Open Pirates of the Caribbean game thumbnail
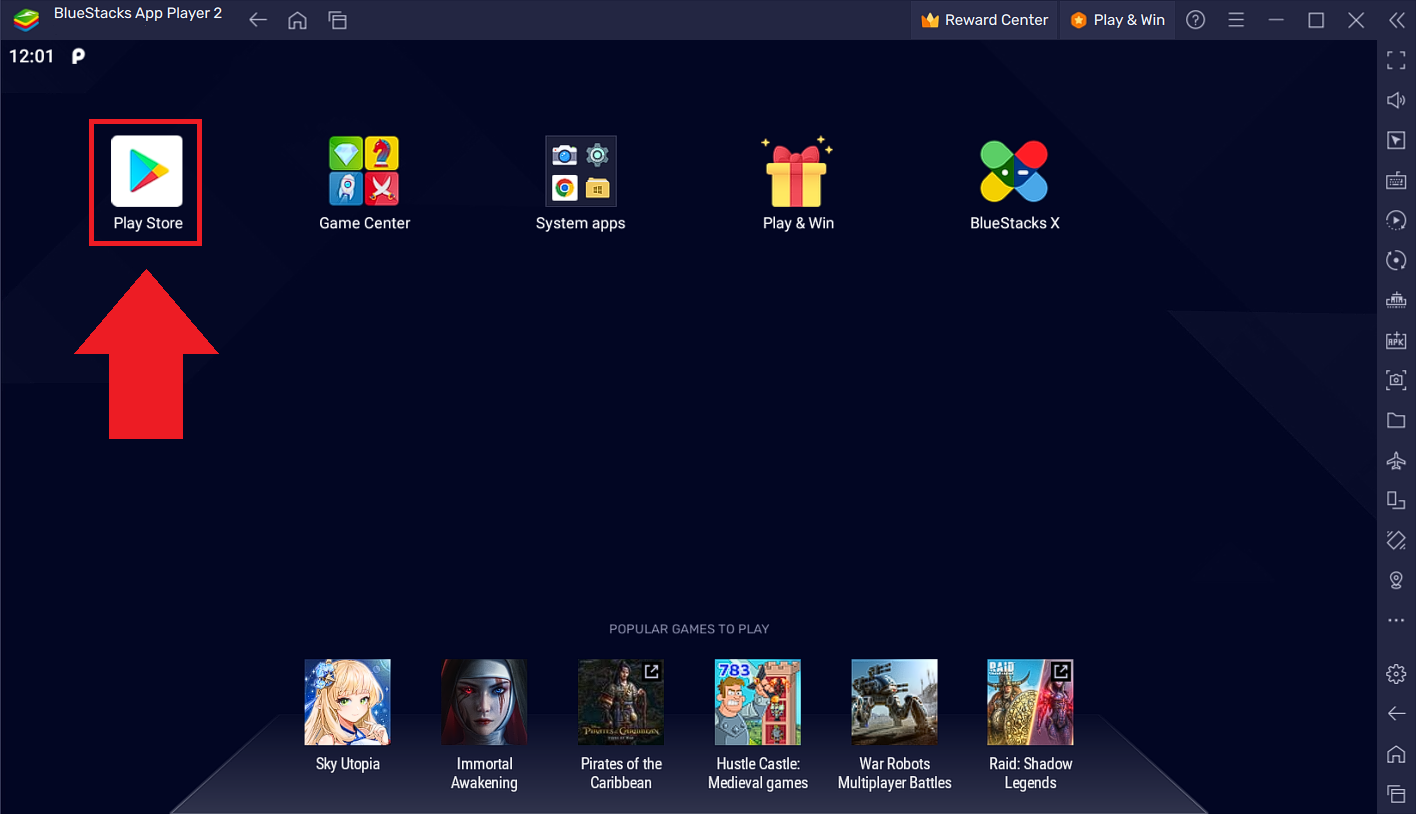The image size is (1416, 814). [621, 702]
